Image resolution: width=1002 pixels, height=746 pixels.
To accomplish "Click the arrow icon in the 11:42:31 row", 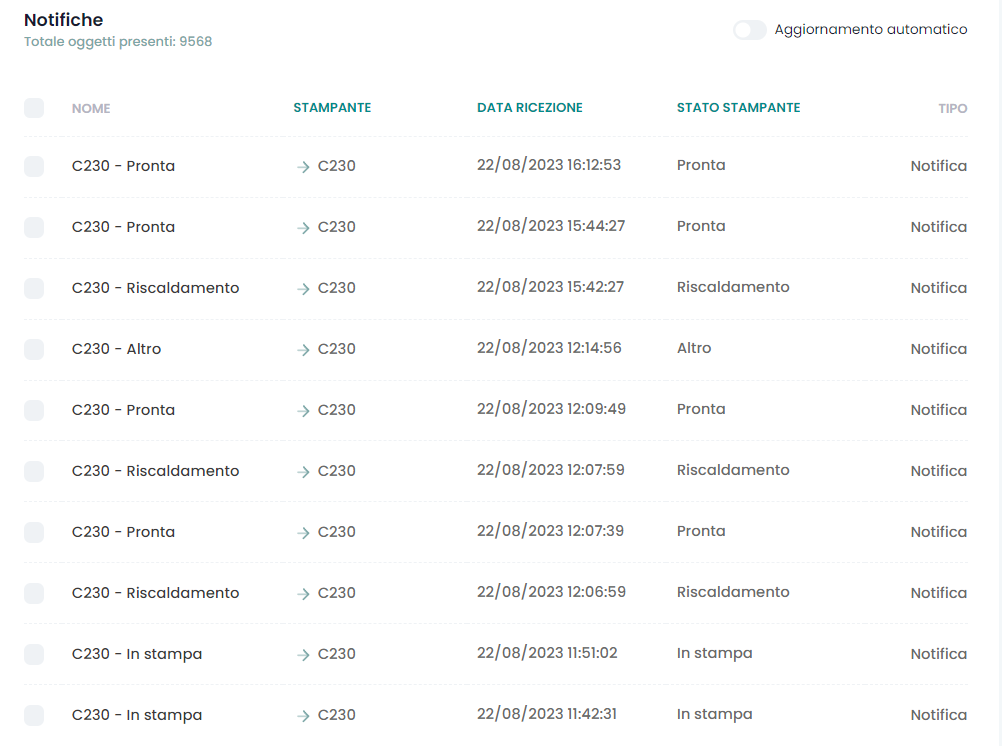I will coord(303,716).
